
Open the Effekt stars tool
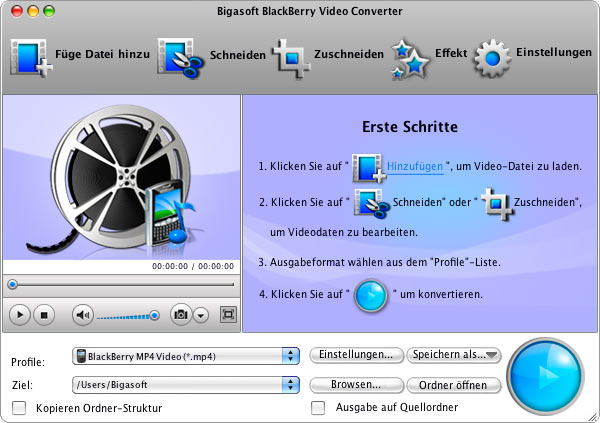pyautogui.click(x=410, y=59)
